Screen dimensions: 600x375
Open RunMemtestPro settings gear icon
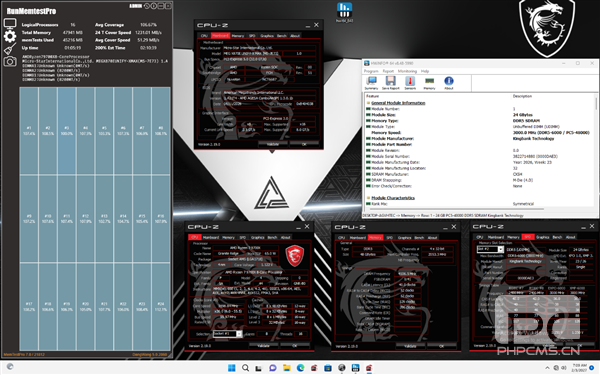click(x=10, y=36)
